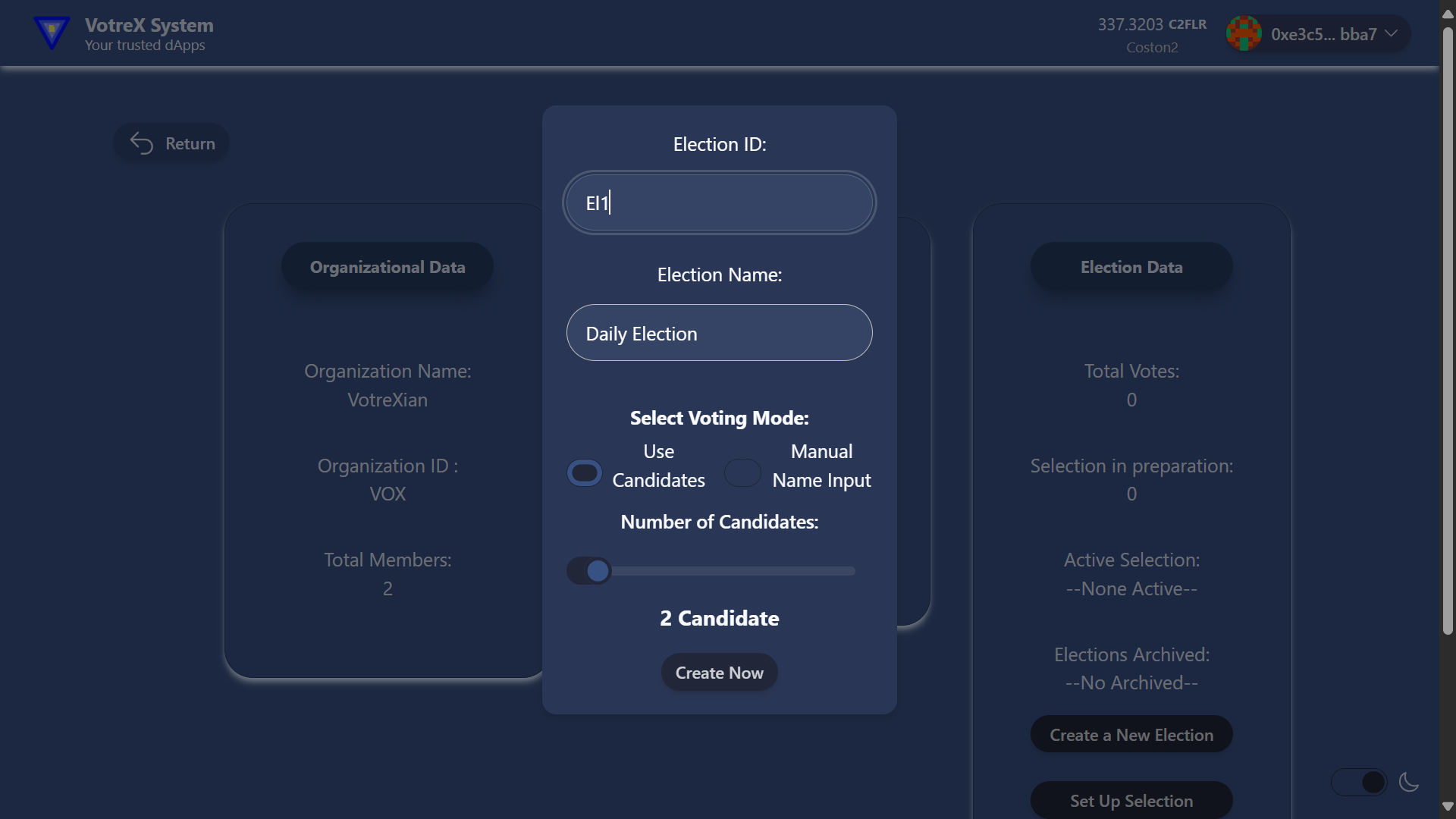Click the moon dark-mode icon
The height and width of the screenshot is (819, 1456).
click(1408, 782)
